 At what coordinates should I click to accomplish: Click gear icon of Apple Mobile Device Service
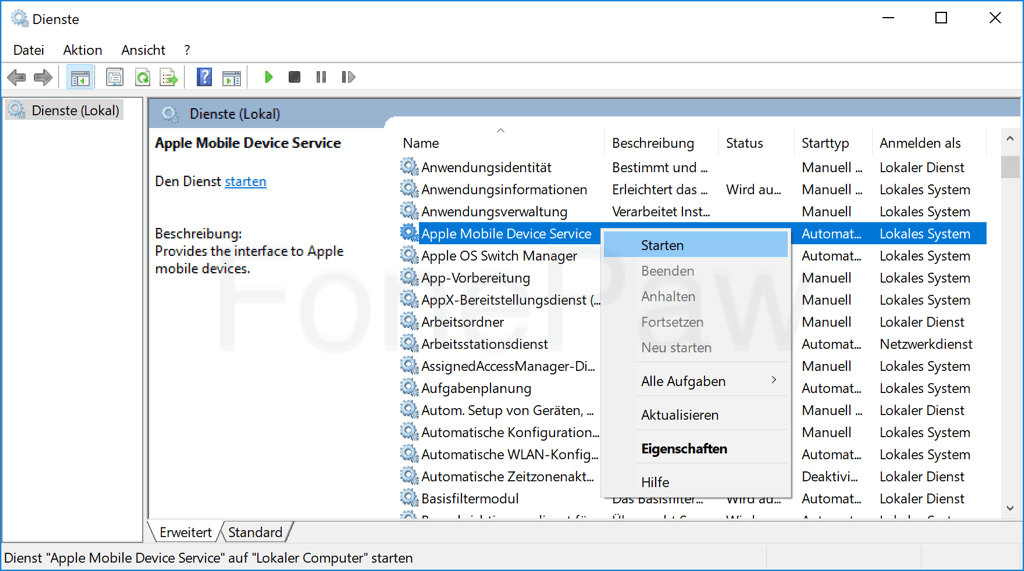pyautogui.click(x=409, y=233)
